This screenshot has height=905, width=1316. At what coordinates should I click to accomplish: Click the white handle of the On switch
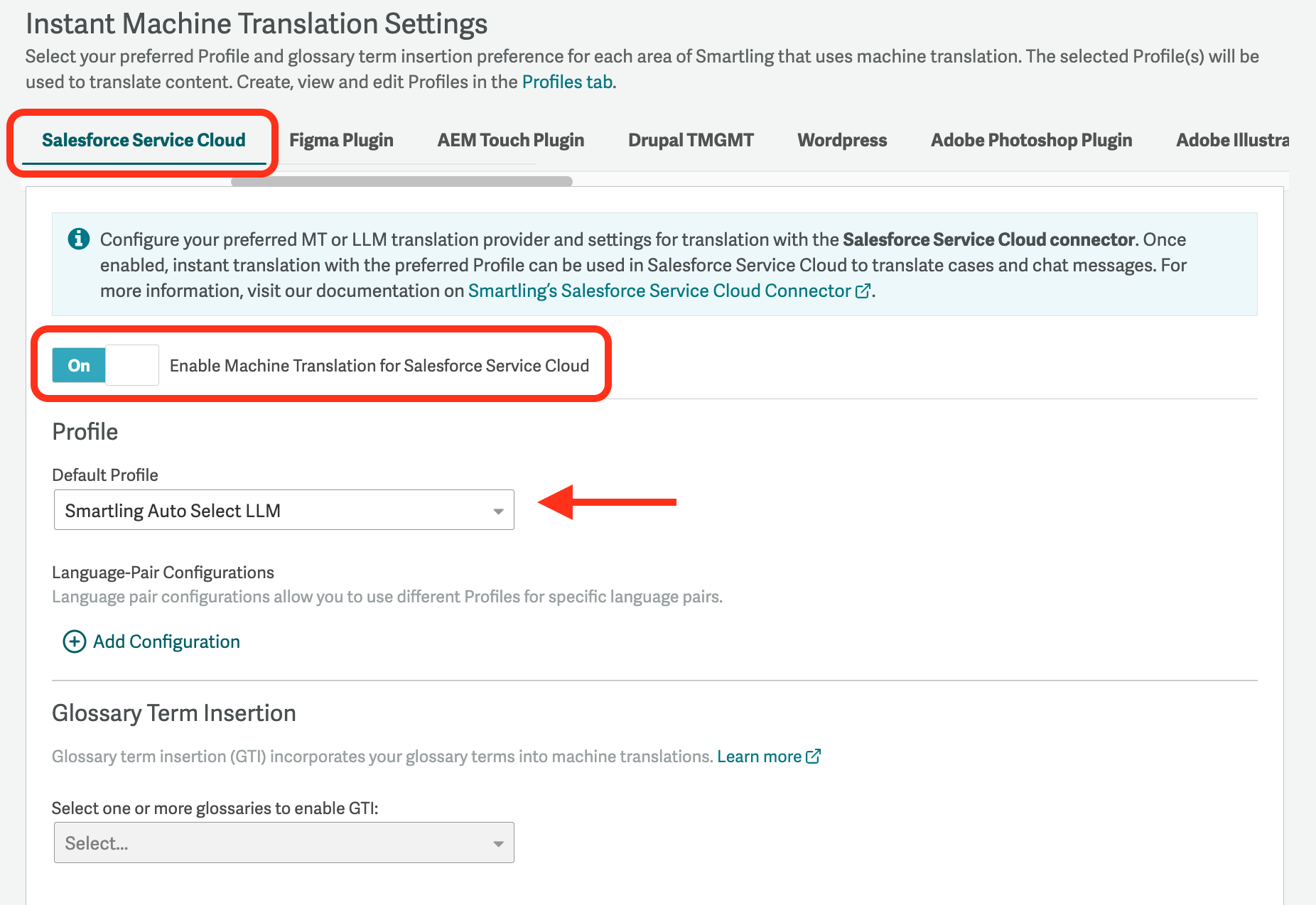132,365
